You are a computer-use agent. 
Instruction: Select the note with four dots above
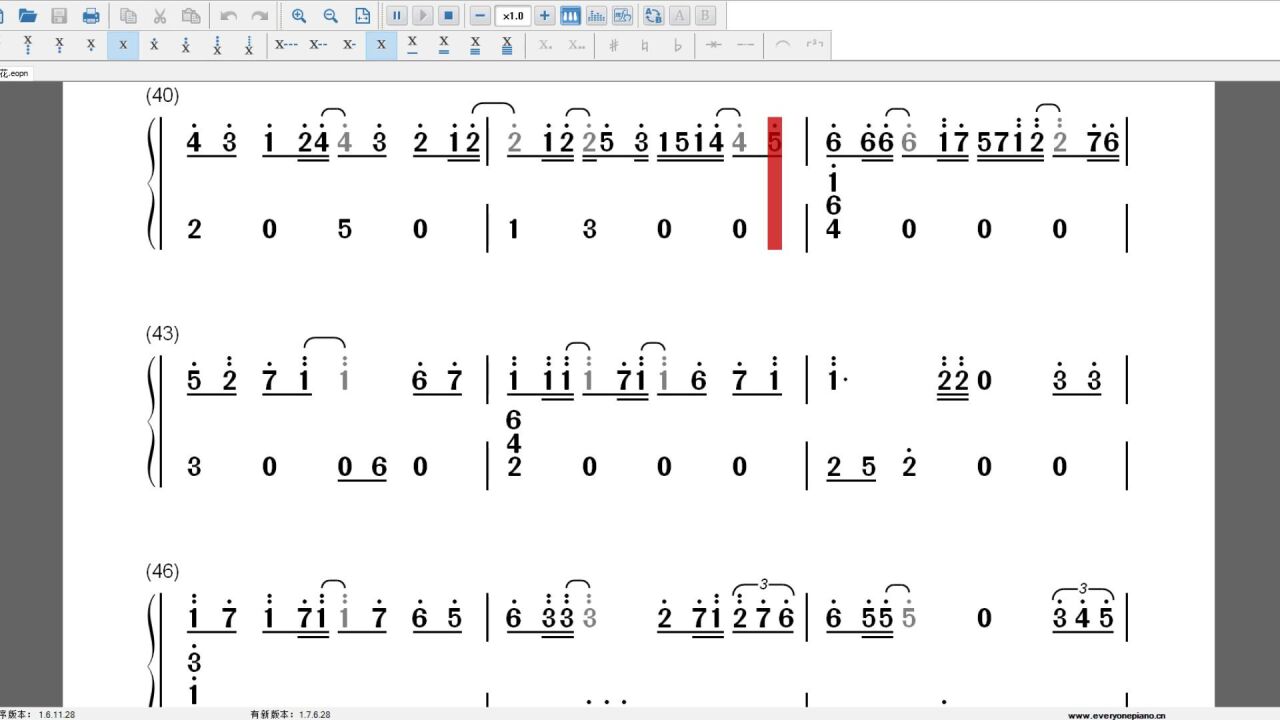click(249, 45)
